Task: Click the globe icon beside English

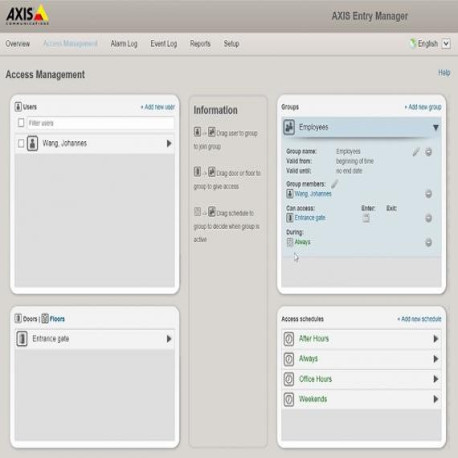Action: [x=413, y=43]
